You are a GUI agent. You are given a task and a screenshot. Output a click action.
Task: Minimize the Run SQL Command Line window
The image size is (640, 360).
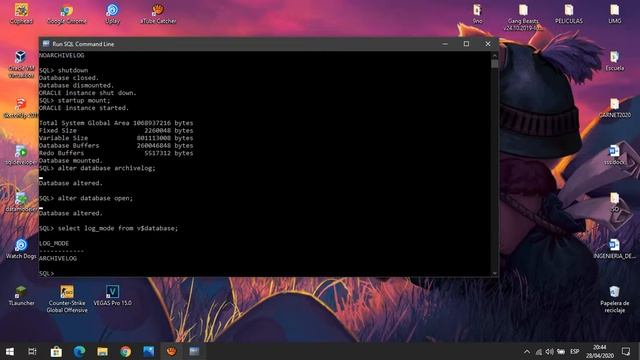click(x=445, y=44)
